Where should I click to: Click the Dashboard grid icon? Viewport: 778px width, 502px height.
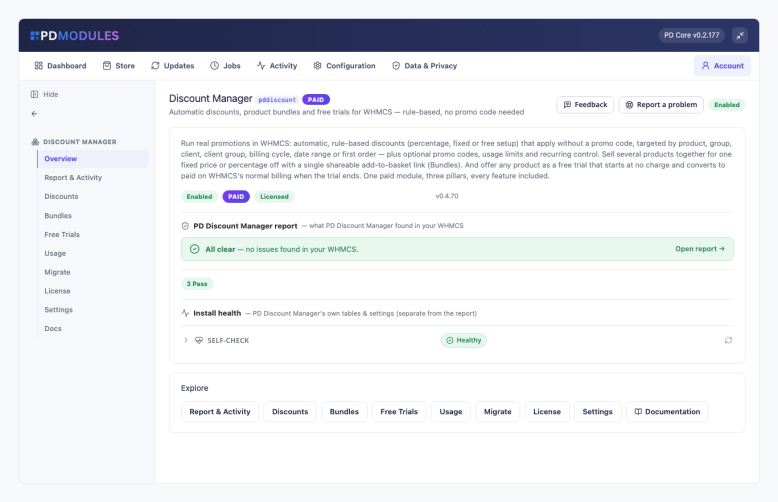click(38, 65)
